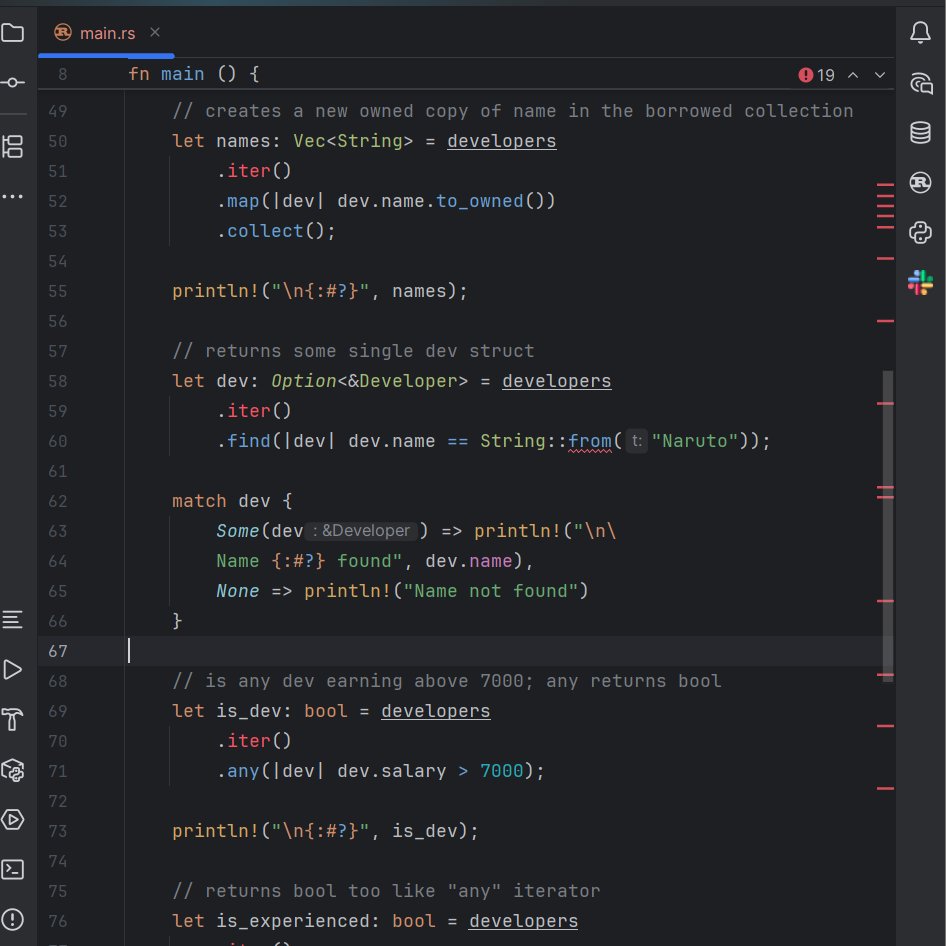Click 'dev.salary' expression on line 71
Viewport: 946px width, 946px height.
coord(392,771)
